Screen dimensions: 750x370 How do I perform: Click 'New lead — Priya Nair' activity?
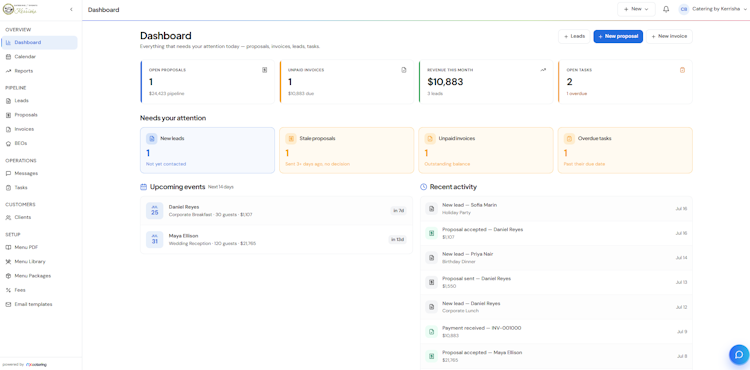(x=556, y=258)
